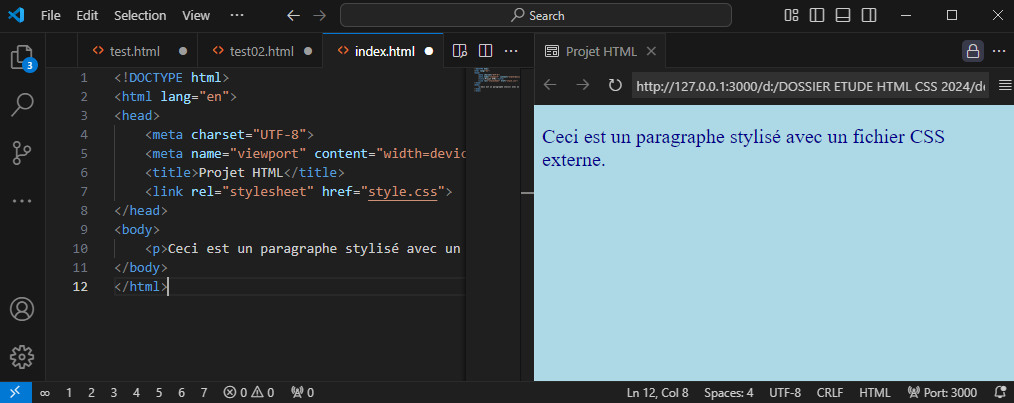Reload the Live Preview browser page
1014x403 pixels.
tap(615, 85)
